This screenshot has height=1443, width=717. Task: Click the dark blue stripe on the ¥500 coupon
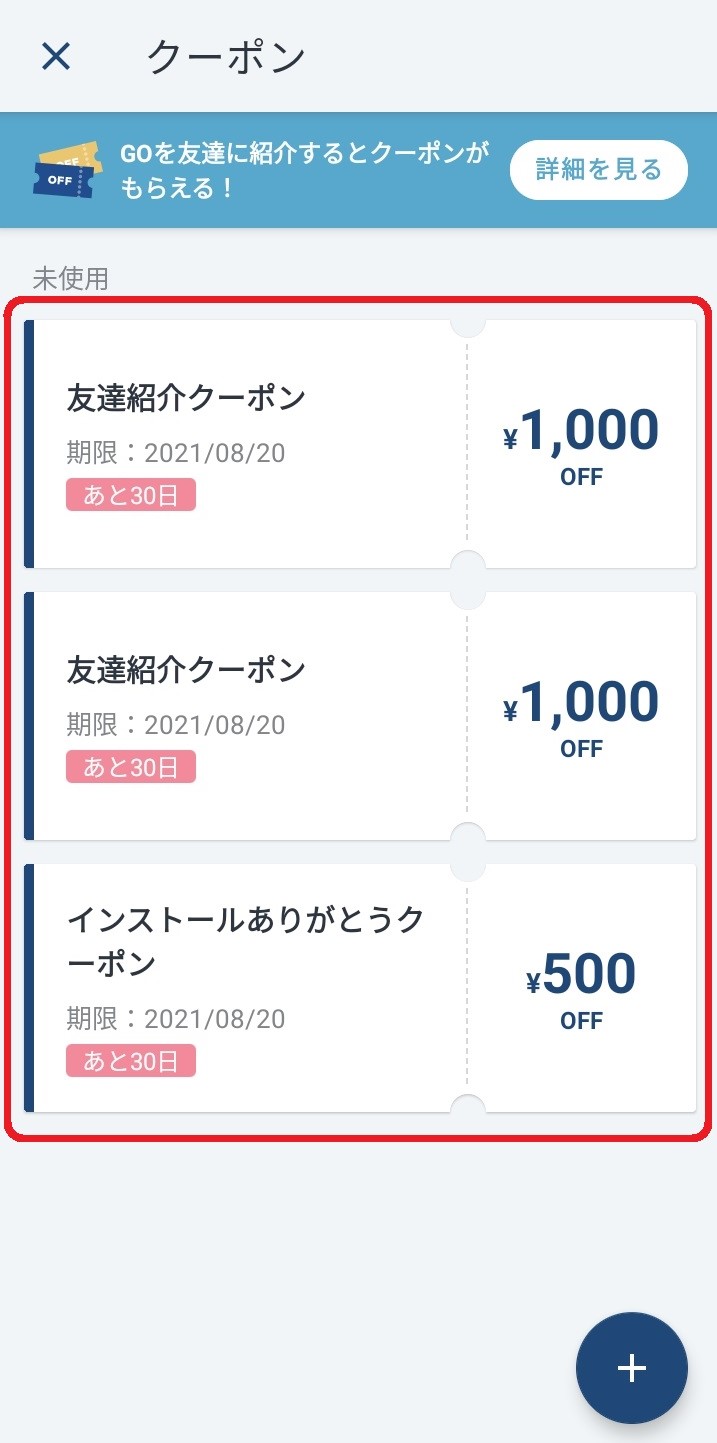(29, 988)
